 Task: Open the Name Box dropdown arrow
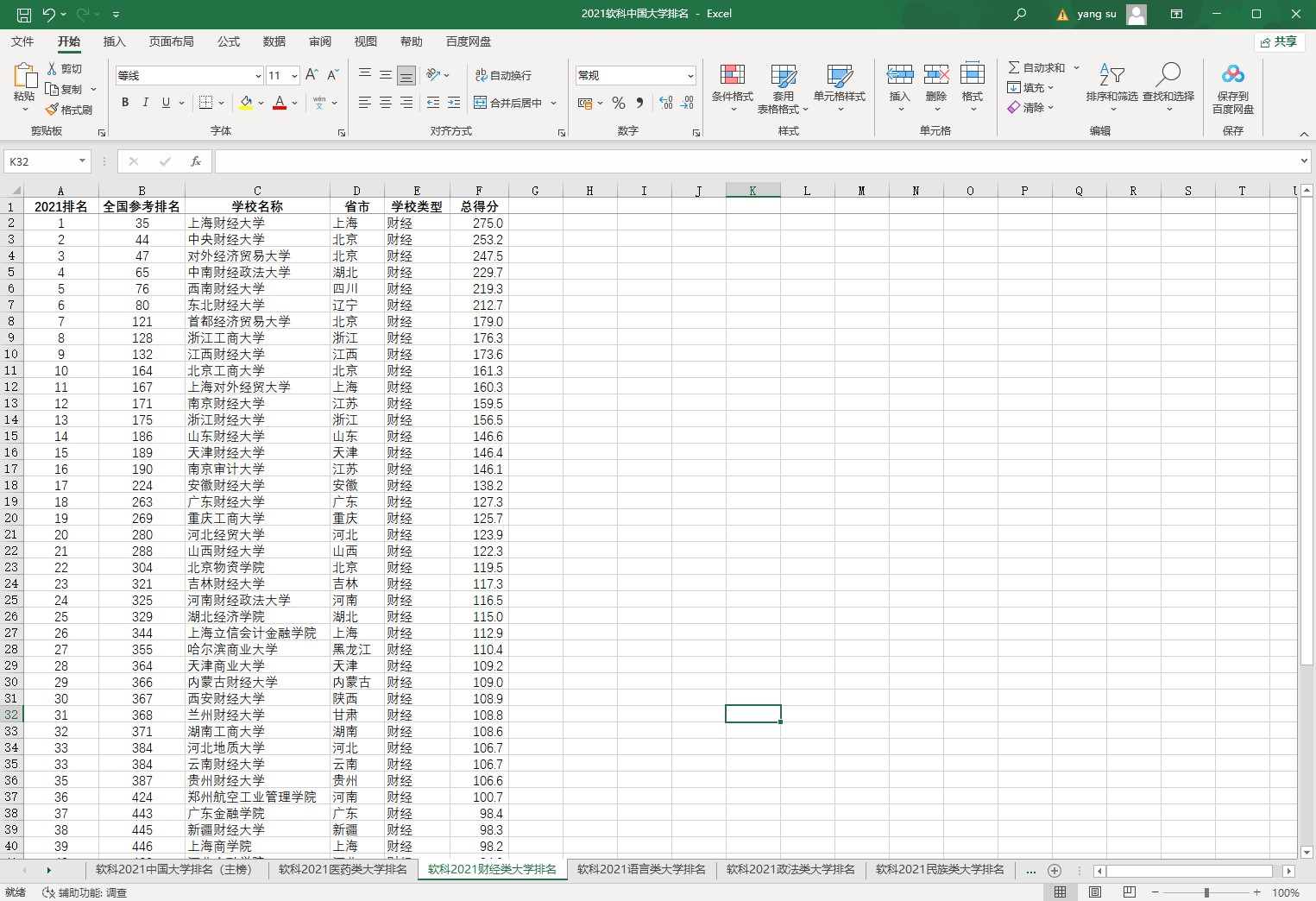tap(82, 161)
